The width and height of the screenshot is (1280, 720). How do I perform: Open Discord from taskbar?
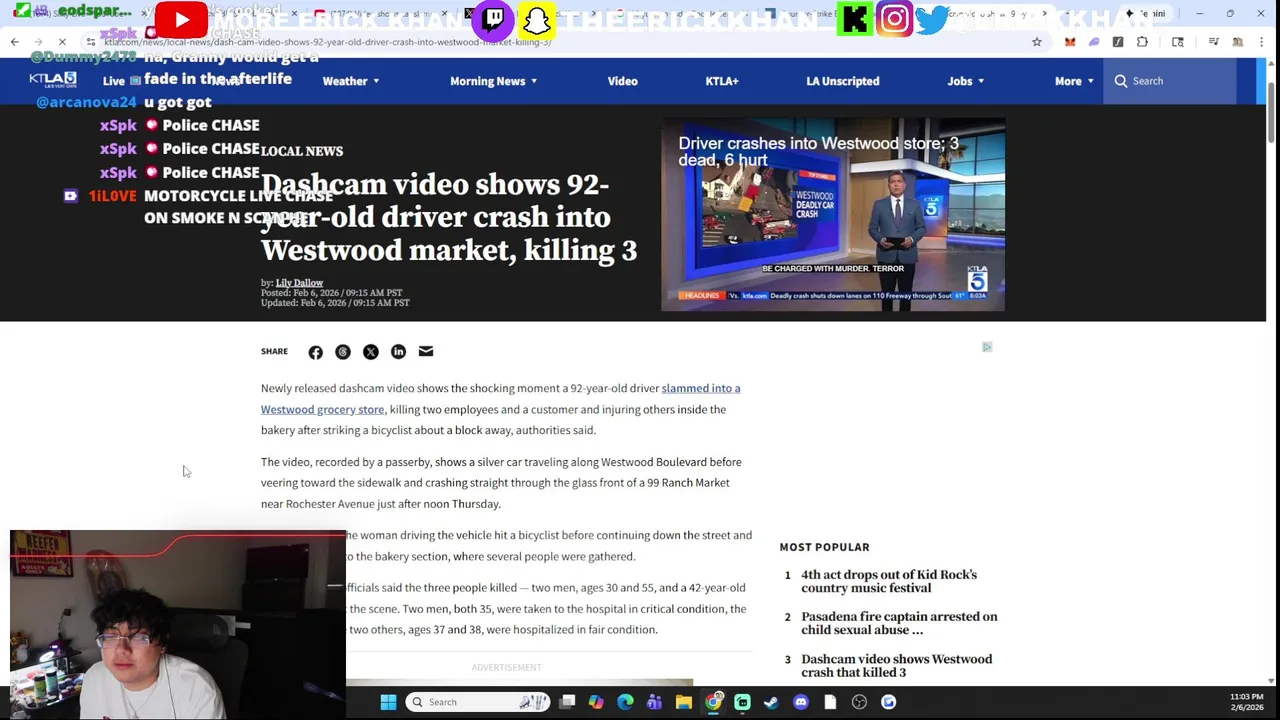point(800,702)
